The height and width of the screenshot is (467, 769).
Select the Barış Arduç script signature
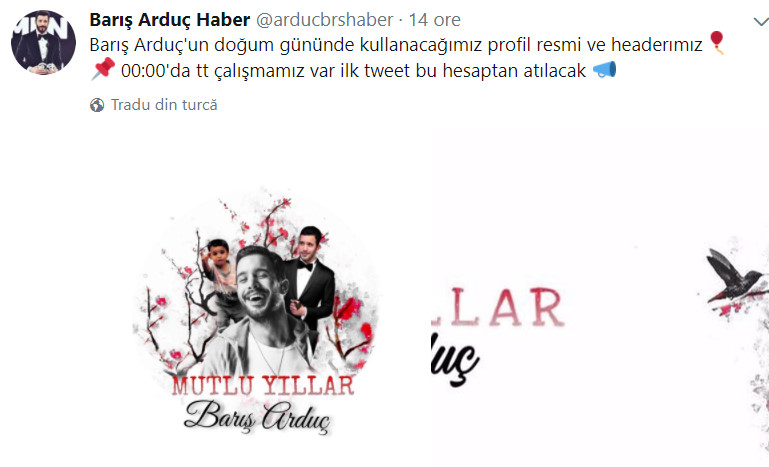pyautogui.click(x=257, y=416)
